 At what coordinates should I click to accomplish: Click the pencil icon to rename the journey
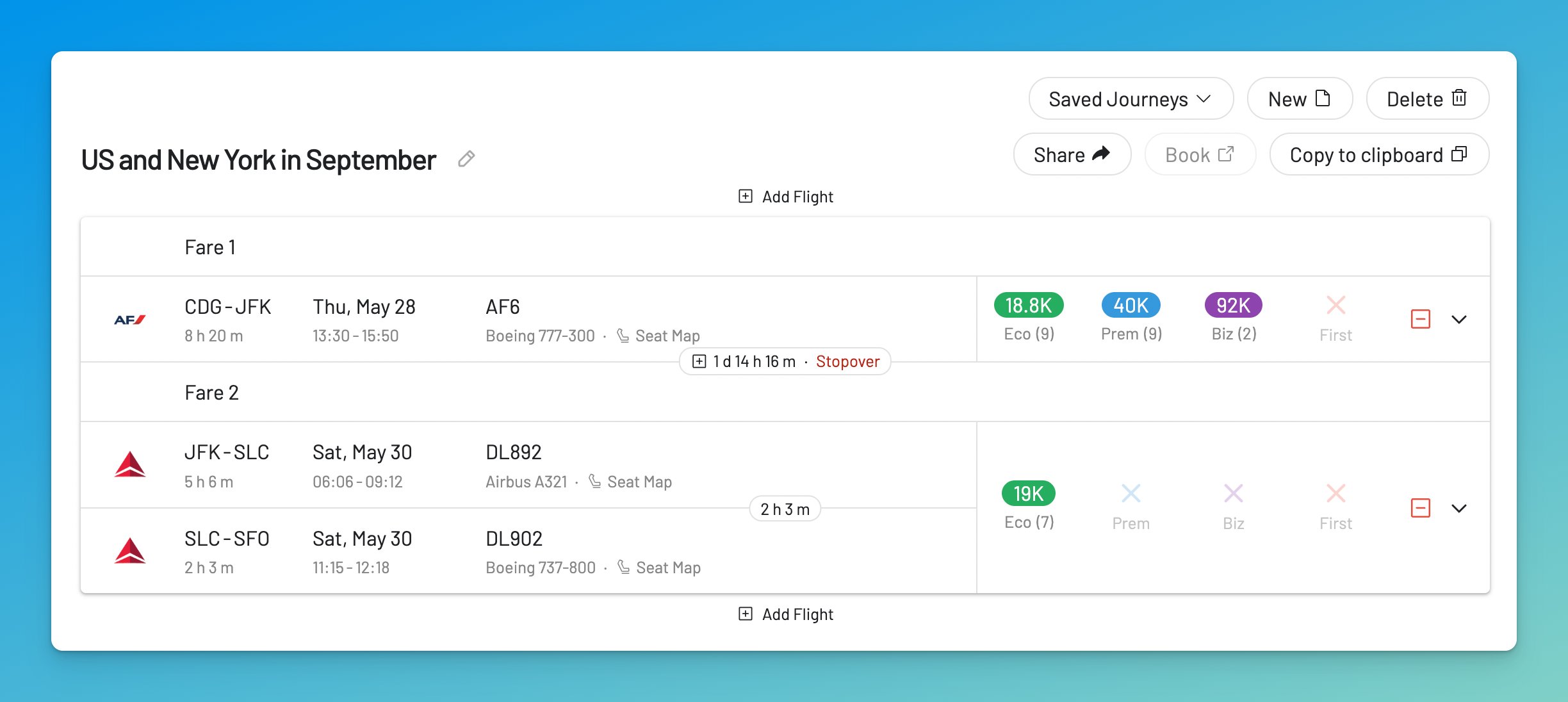point(466,159)
